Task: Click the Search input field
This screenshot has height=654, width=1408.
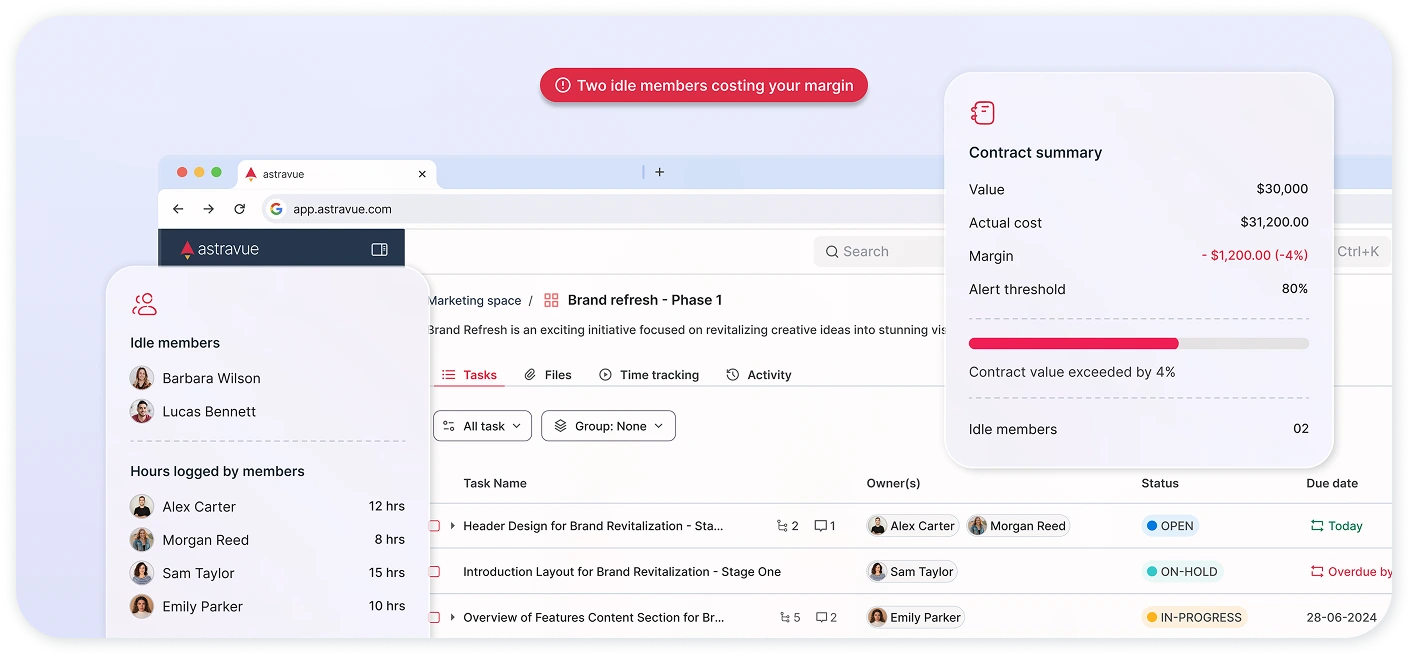Action: pos(880,252)
